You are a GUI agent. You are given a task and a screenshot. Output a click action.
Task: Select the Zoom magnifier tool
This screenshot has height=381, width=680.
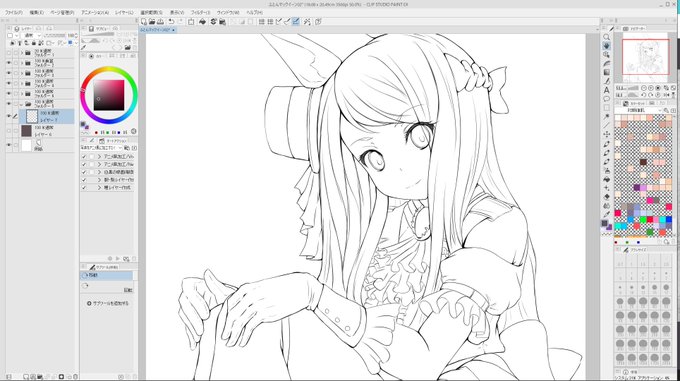(x=607, y=37)
